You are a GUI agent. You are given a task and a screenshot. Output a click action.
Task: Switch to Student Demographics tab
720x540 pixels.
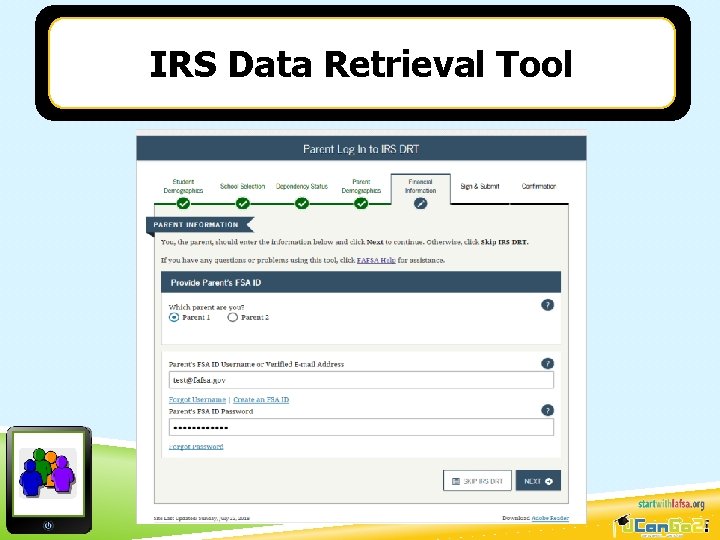(183, 186)
